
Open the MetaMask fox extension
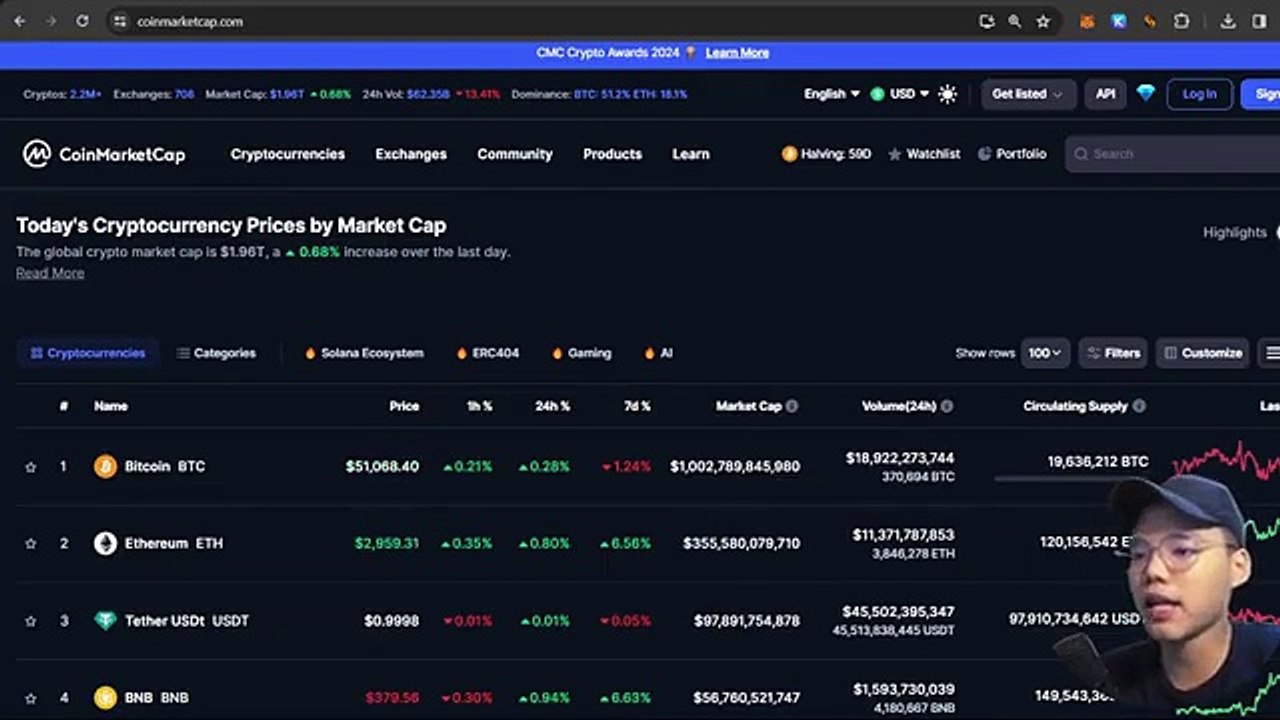pyautogui.click(x=1087, y=21)
